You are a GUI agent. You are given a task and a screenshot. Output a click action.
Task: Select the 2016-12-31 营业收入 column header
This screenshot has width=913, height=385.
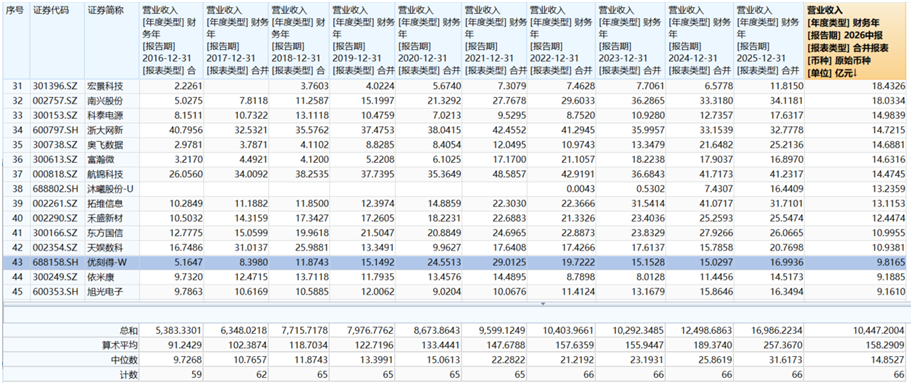point(171,40)
